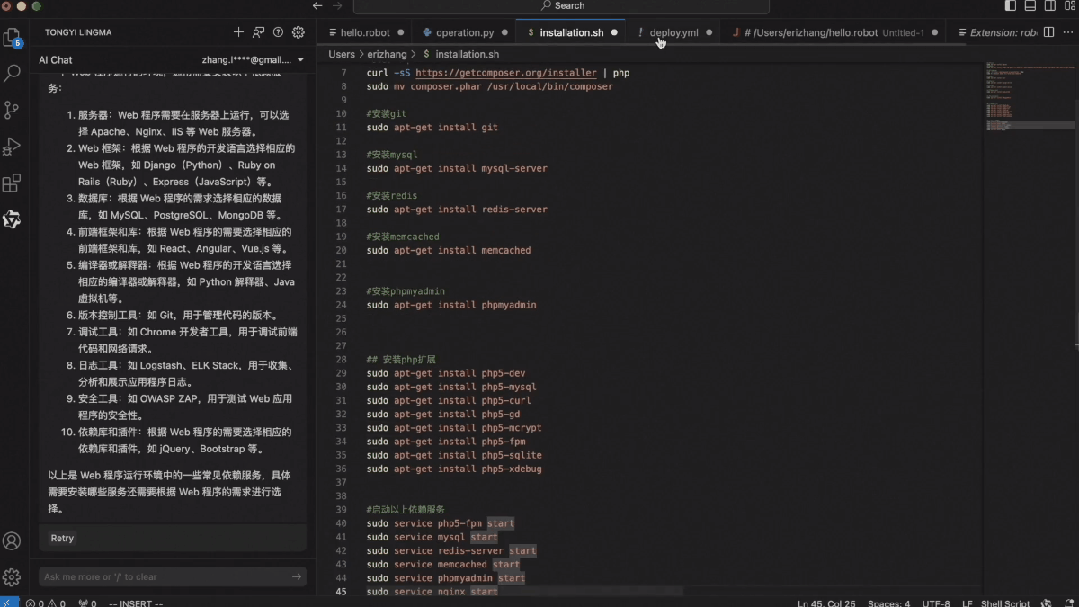Open the Extensions view
Screen dimensions: 1079x607
[12, 183]
